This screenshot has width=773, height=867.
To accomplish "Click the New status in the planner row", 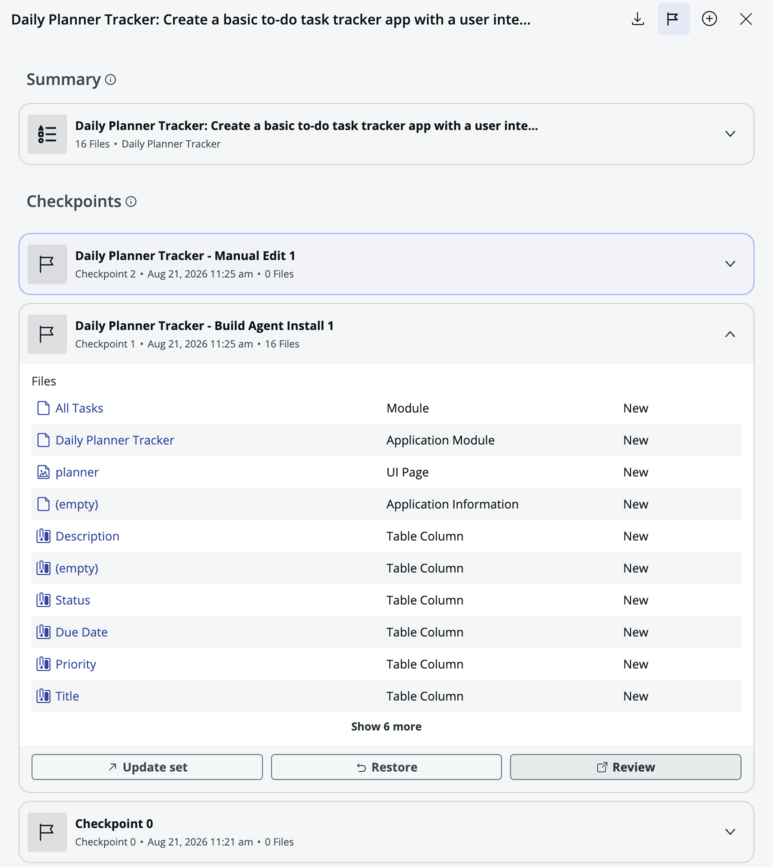I will point(635,472).
